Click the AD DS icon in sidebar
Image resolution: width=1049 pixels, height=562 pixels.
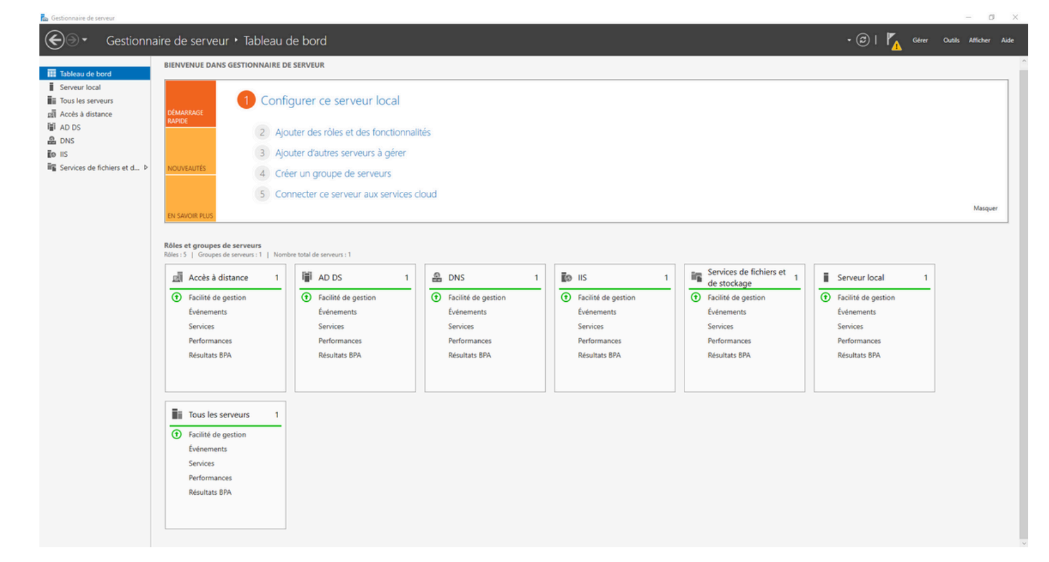(x=51, y=127)
